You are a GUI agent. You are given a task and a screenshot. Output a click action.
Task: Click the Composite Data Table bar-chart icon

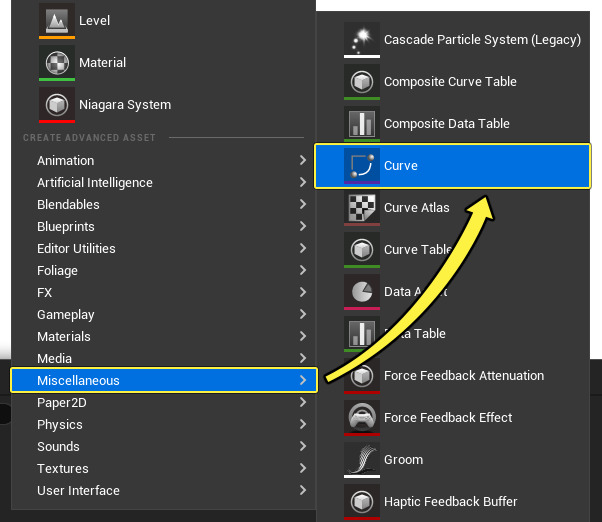pos(362,124)
